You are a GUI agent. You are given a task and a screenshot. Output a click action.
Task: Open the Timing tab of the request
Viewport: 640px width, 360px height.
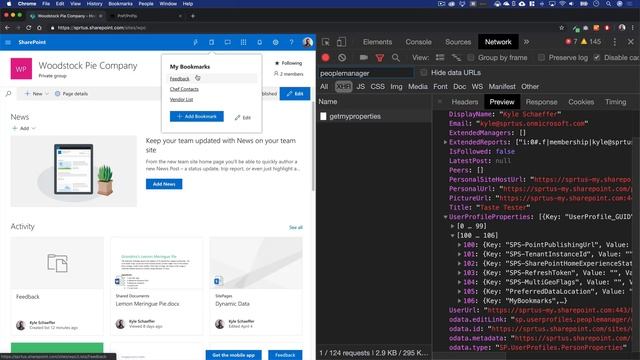point(615,102)
